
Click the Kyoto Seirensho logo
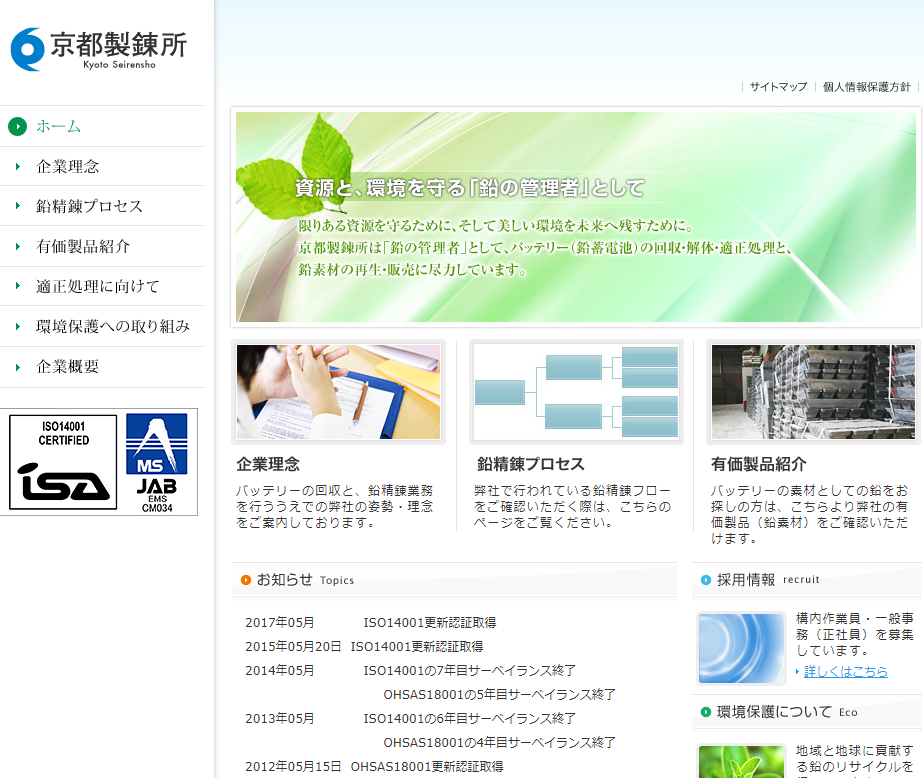(98, 49)
